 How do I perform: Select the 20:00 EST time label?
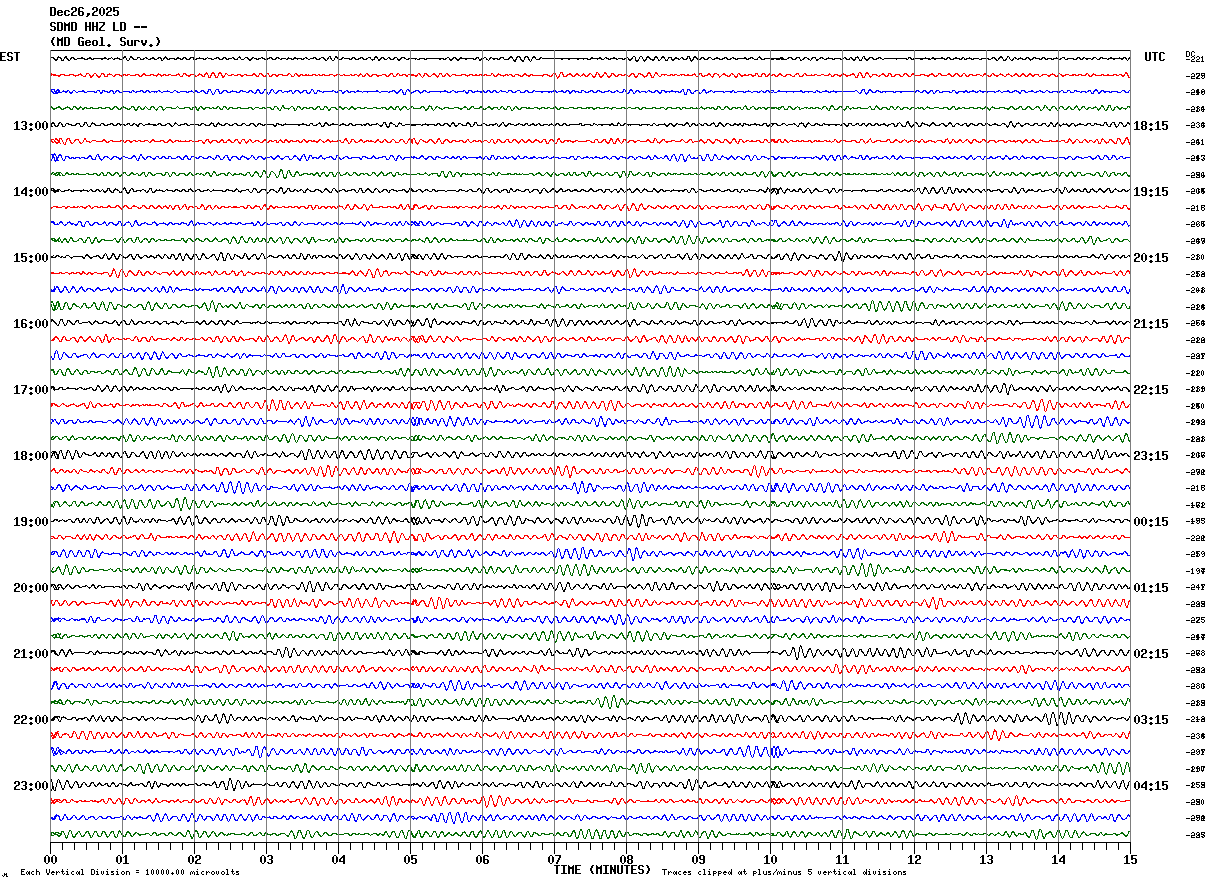click(x=31, y=588)
